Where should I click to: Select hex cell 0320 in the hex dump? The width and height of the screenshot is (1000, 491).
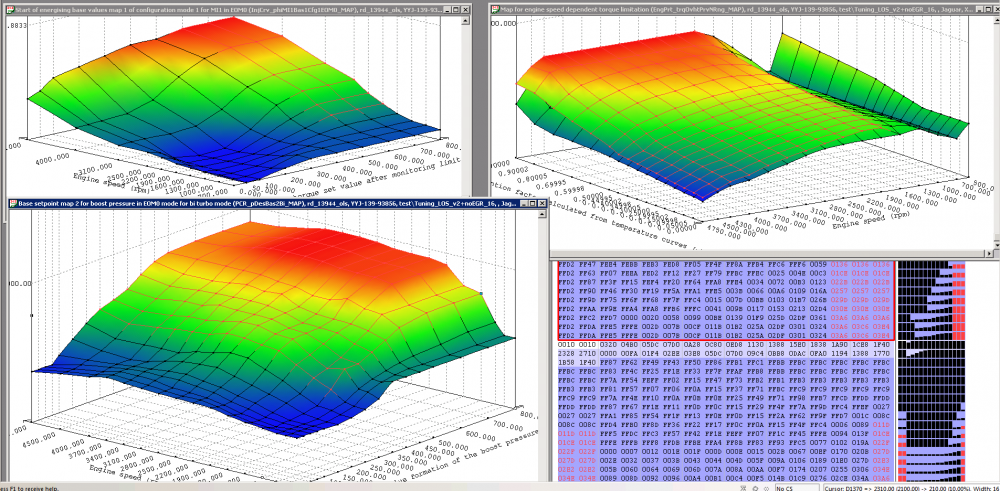tap(608, 344)
